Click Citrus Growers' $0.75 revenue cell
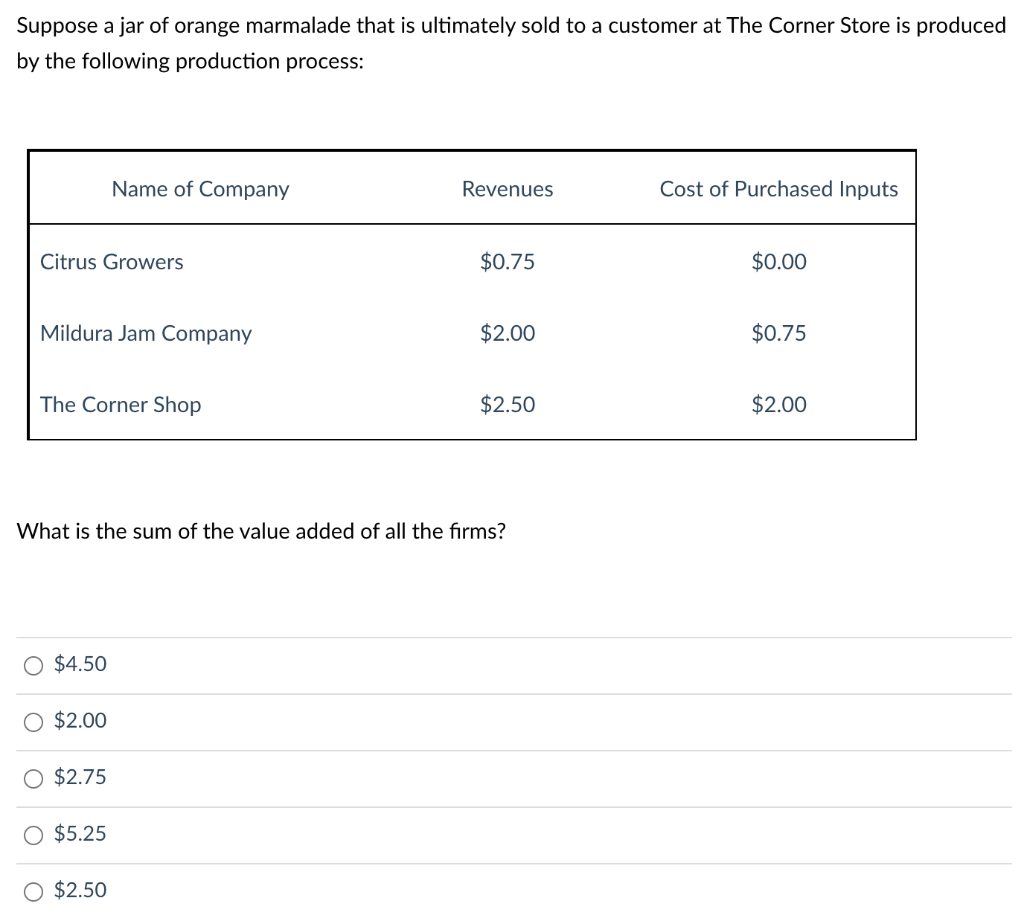Viewport: 1024px width, 924px height. coord(507,262)
